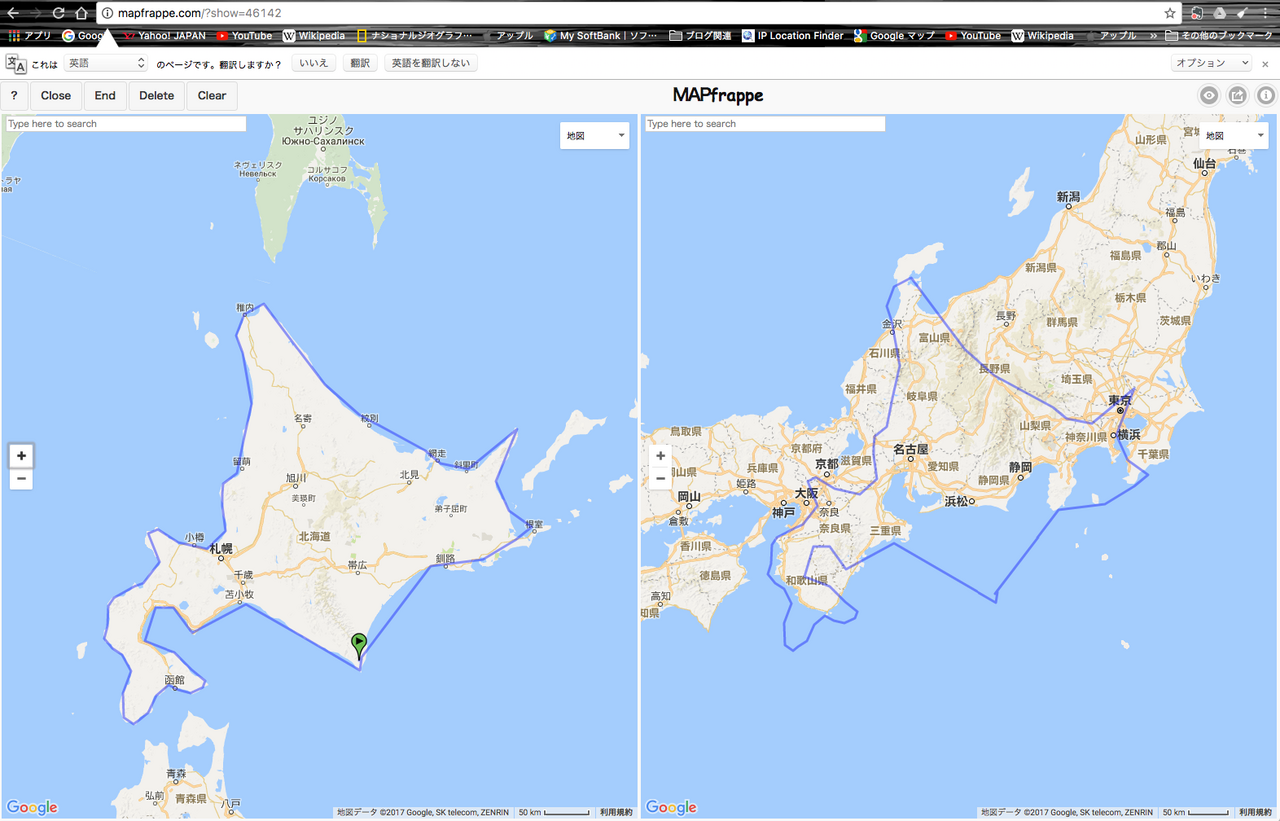1280x821 pixels.
Task: Bookmark this page with the star icon
Action: point(1169,13)
